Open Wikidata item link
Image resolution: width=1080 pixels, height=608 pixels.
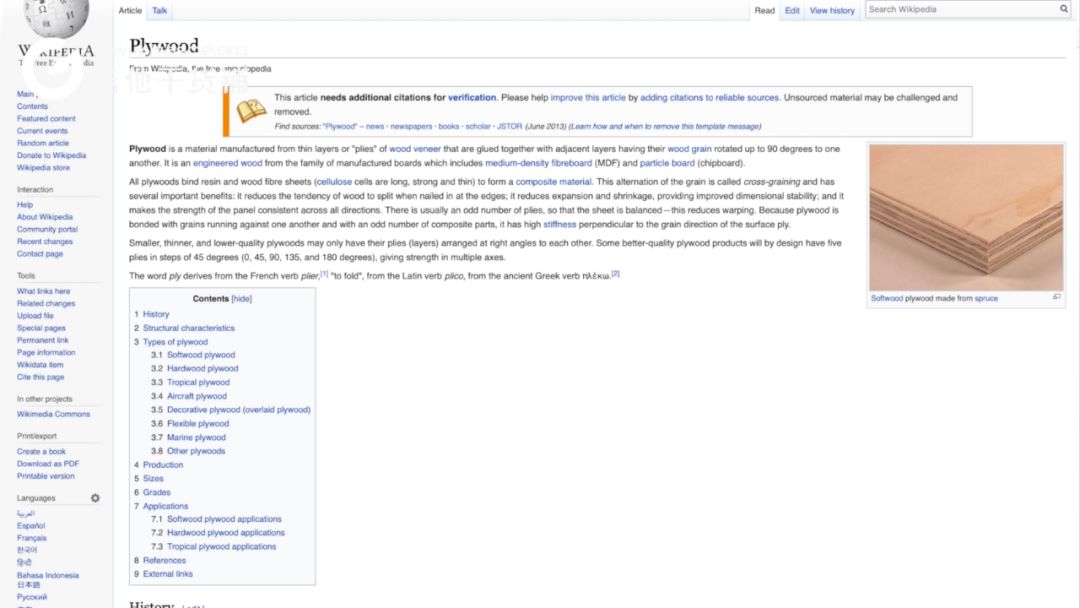[40, 365]
